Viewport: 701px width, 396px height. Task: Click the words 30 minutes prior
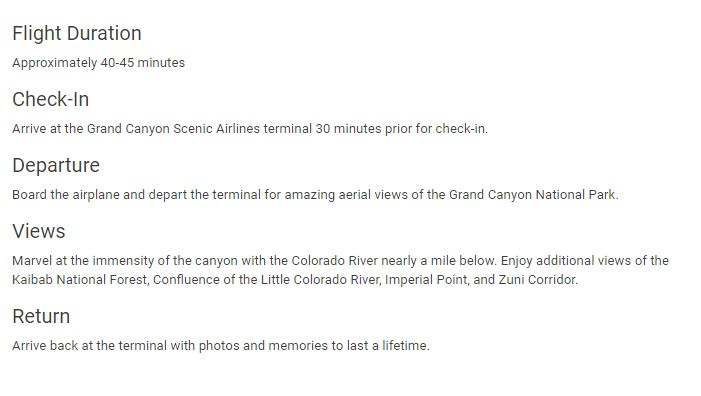[363, 129]
